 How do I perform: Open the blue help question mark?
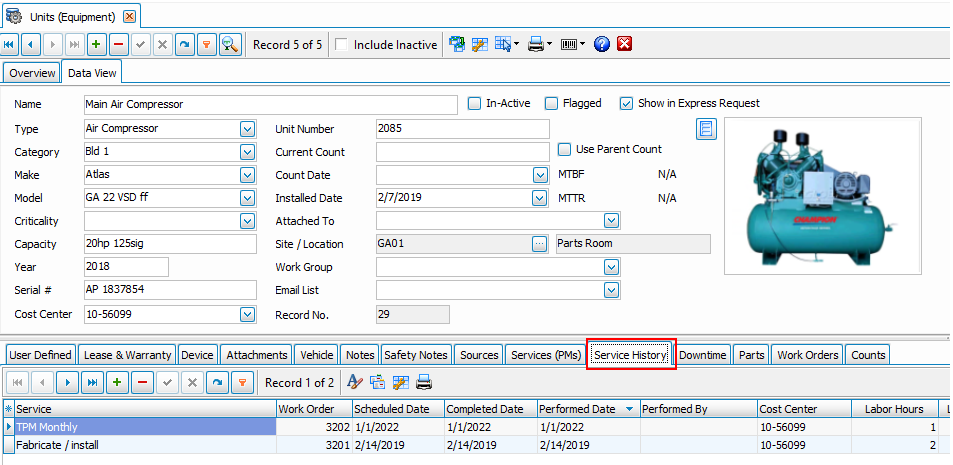pos(602,44)
